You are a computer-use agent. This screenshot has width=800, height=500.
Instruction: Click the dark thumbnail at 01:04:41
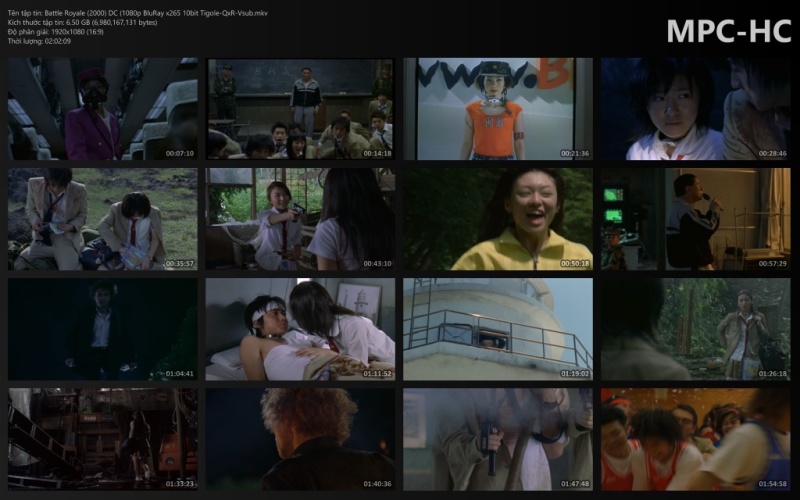tap(103, 329)
